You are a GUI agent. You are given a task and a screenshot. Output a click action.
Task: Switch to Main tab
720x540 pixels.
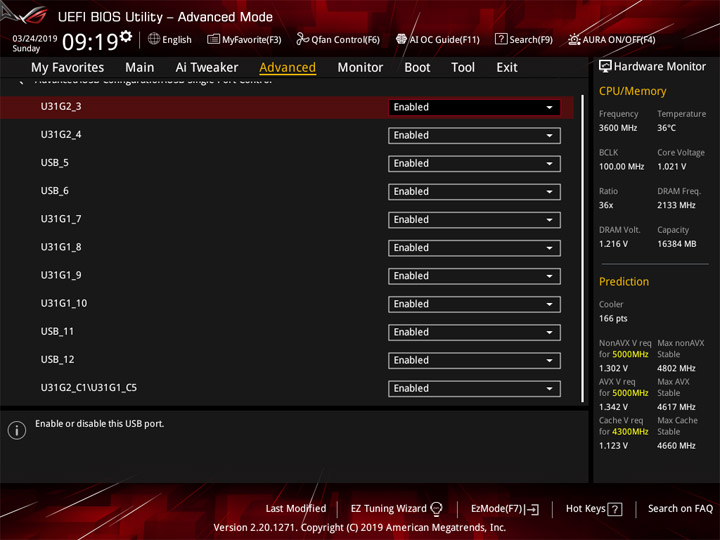[140, 68]
